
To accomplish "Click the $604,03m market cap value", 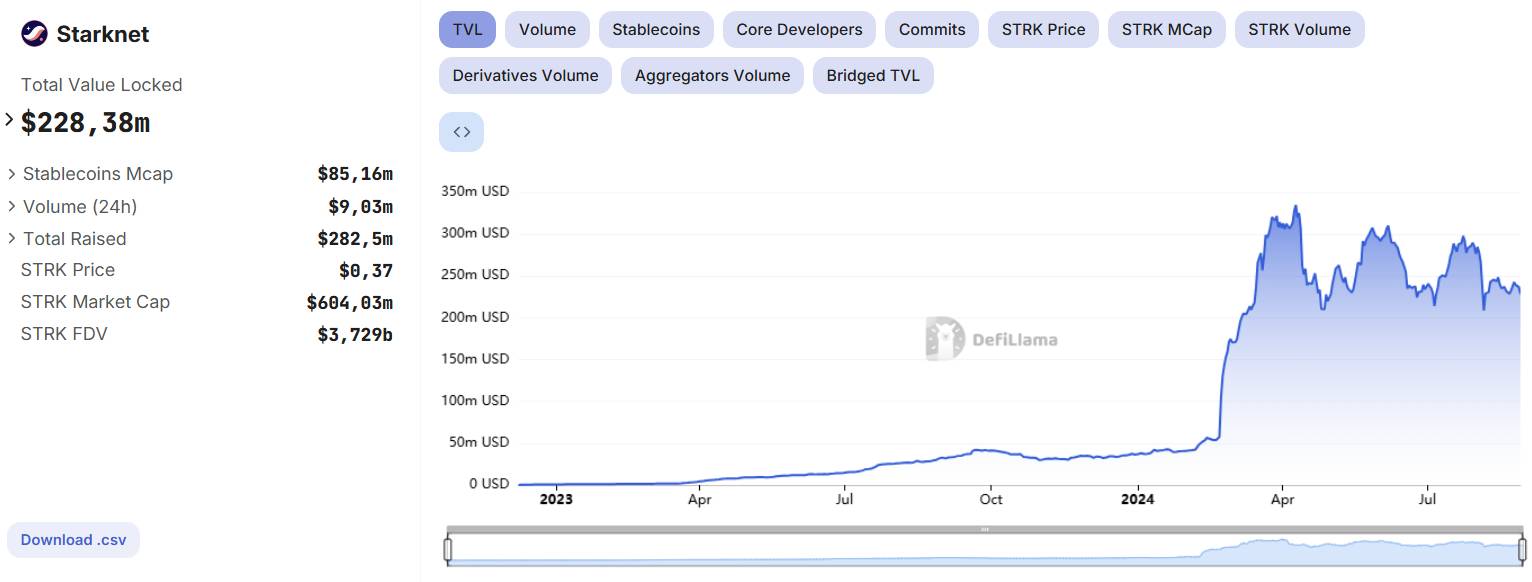I will (350, 302).
